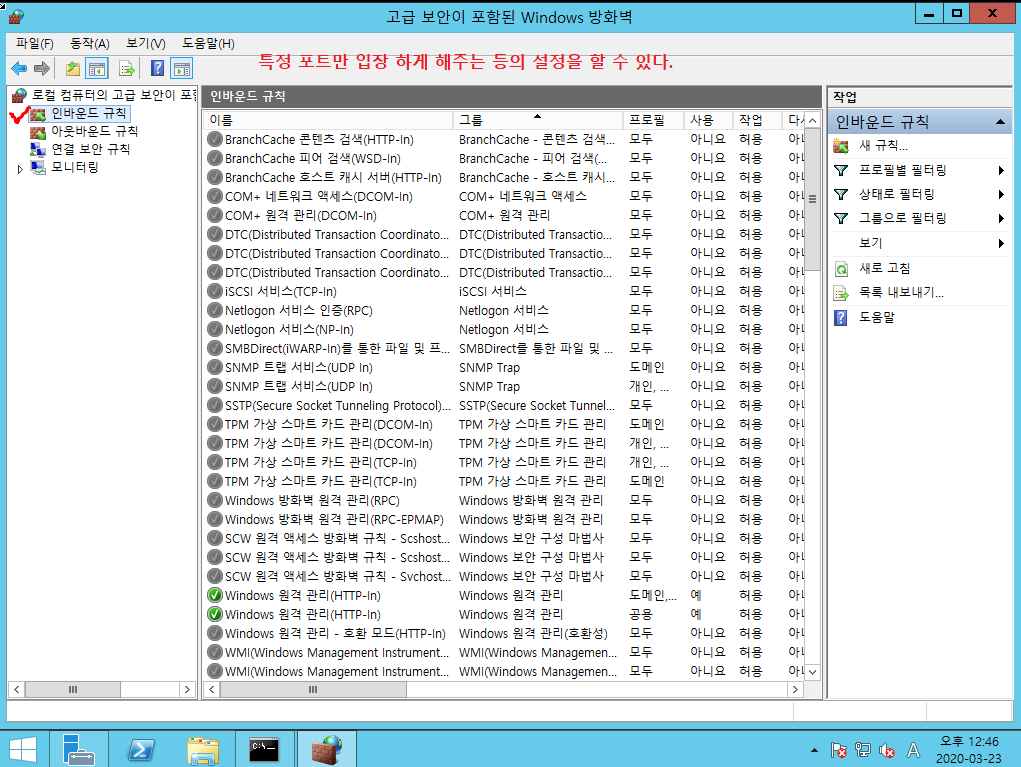Select 아웃바운드 규칙 in the tree

94,132
